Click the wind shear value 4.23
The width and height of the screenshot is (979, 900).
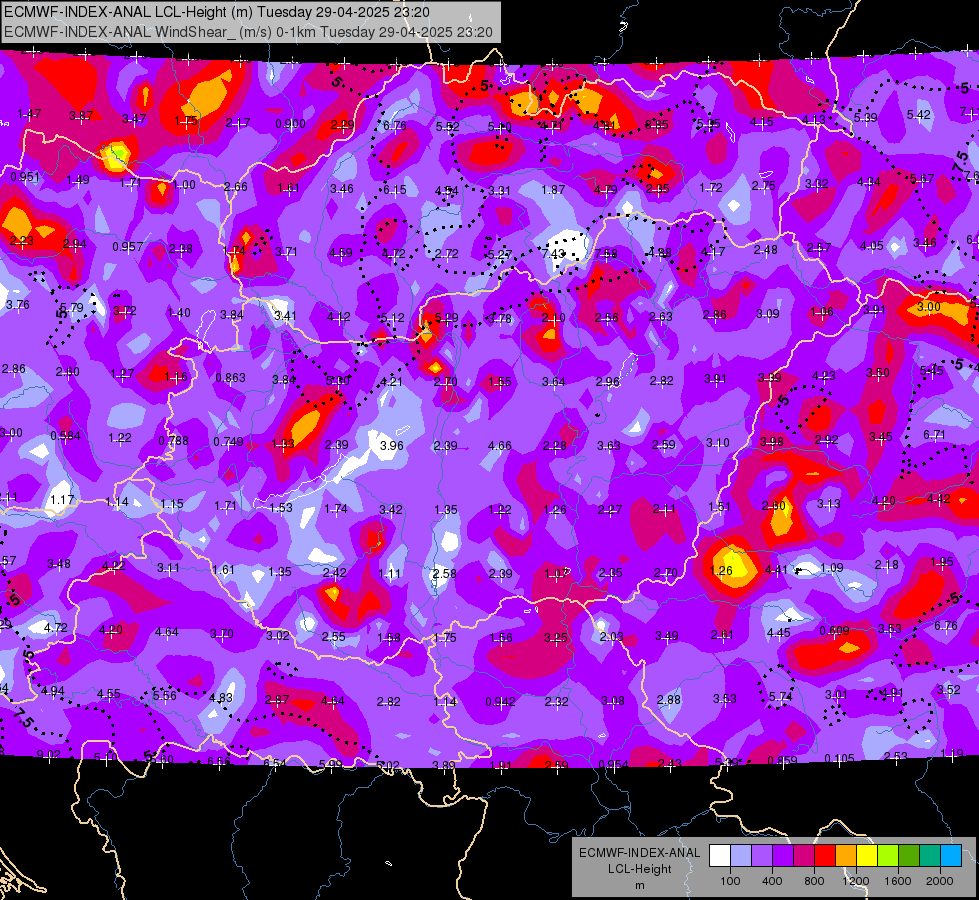click(x=824, y=375)
